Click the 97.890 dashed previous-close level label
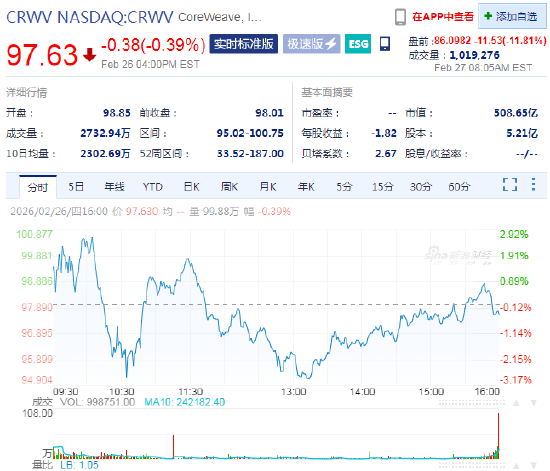The image size is (550, 471). [x=37, y=307]
